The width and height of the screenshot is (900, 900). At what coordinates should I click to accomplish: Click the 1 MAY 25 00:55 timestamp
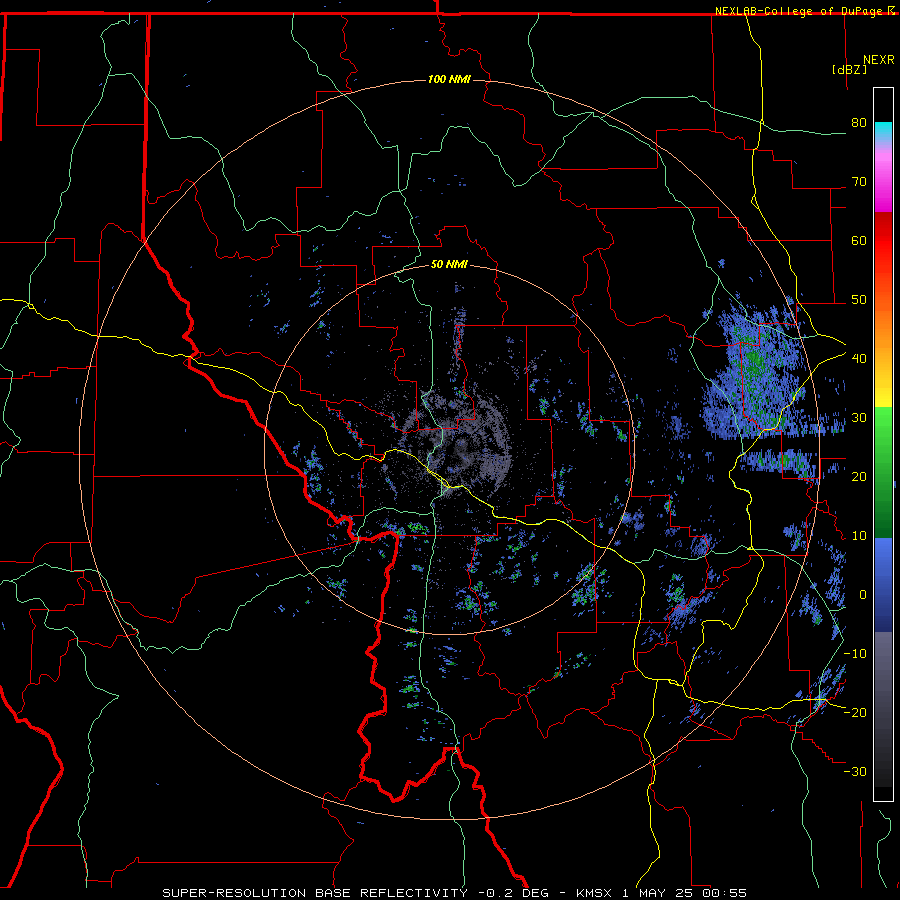(x=684, y=893)
